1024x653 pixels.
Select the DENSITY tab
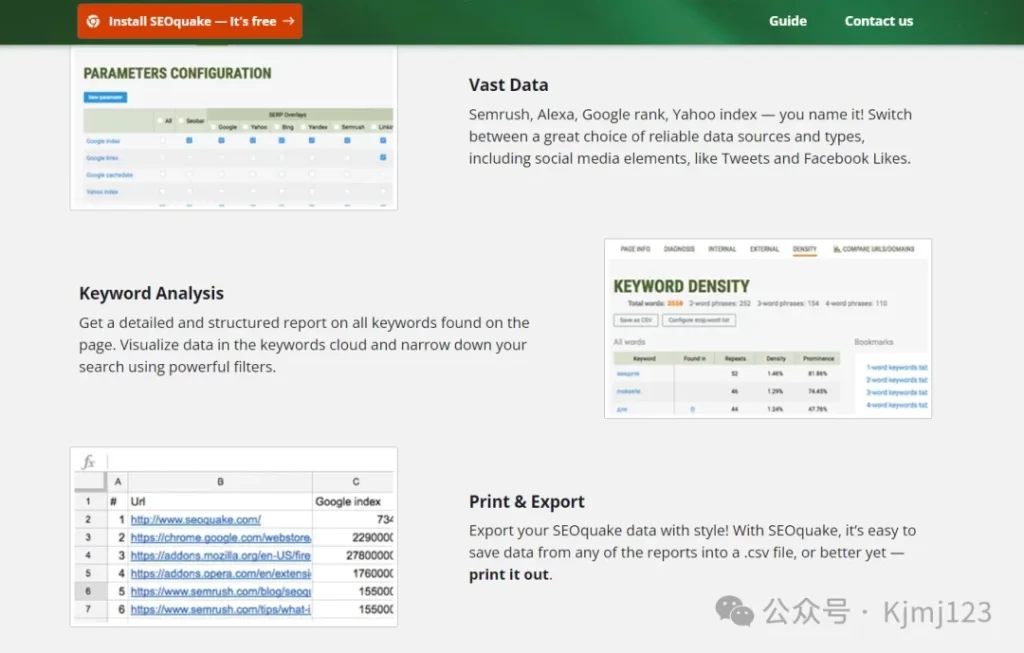805,249
